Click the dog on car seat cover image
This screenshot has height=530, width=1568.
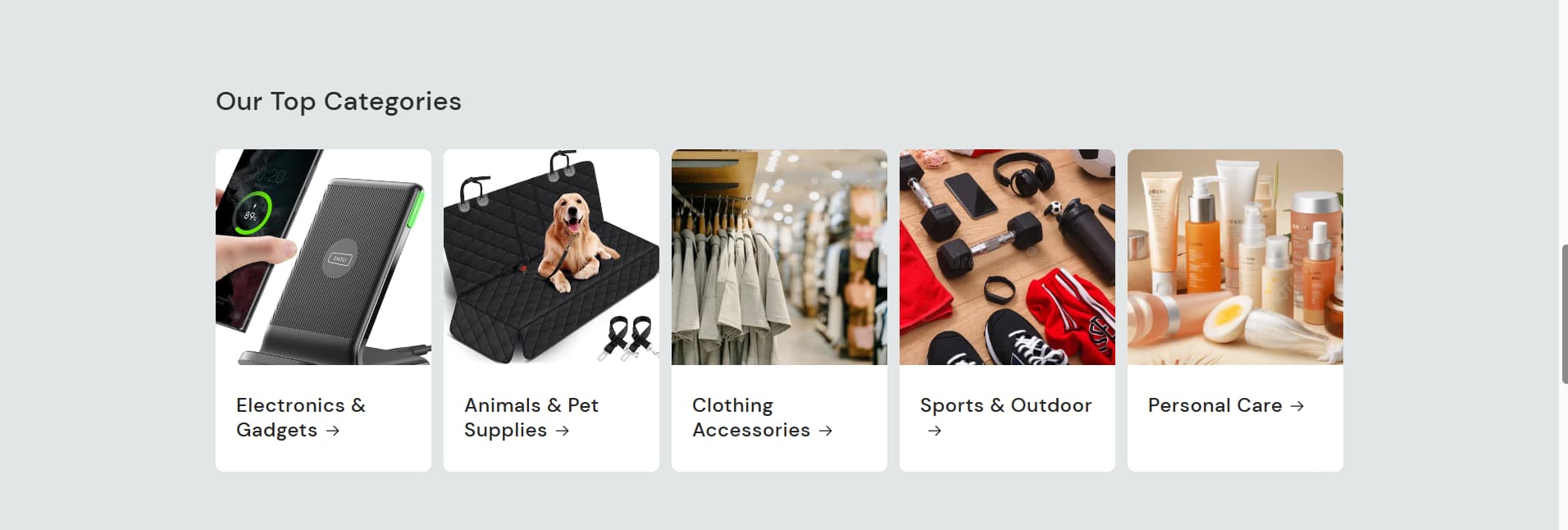[x=551, y=257]
